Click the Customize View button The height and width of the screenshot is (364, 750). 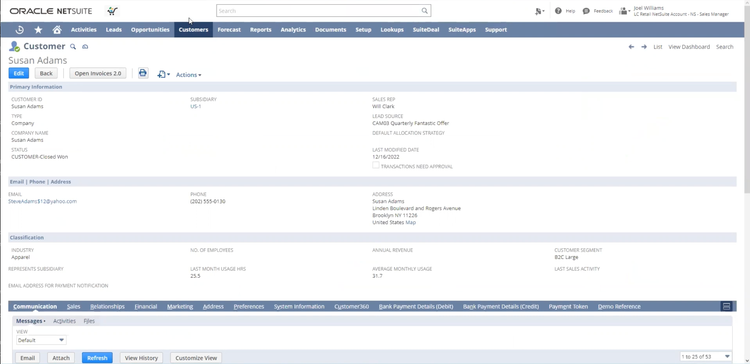196,358
